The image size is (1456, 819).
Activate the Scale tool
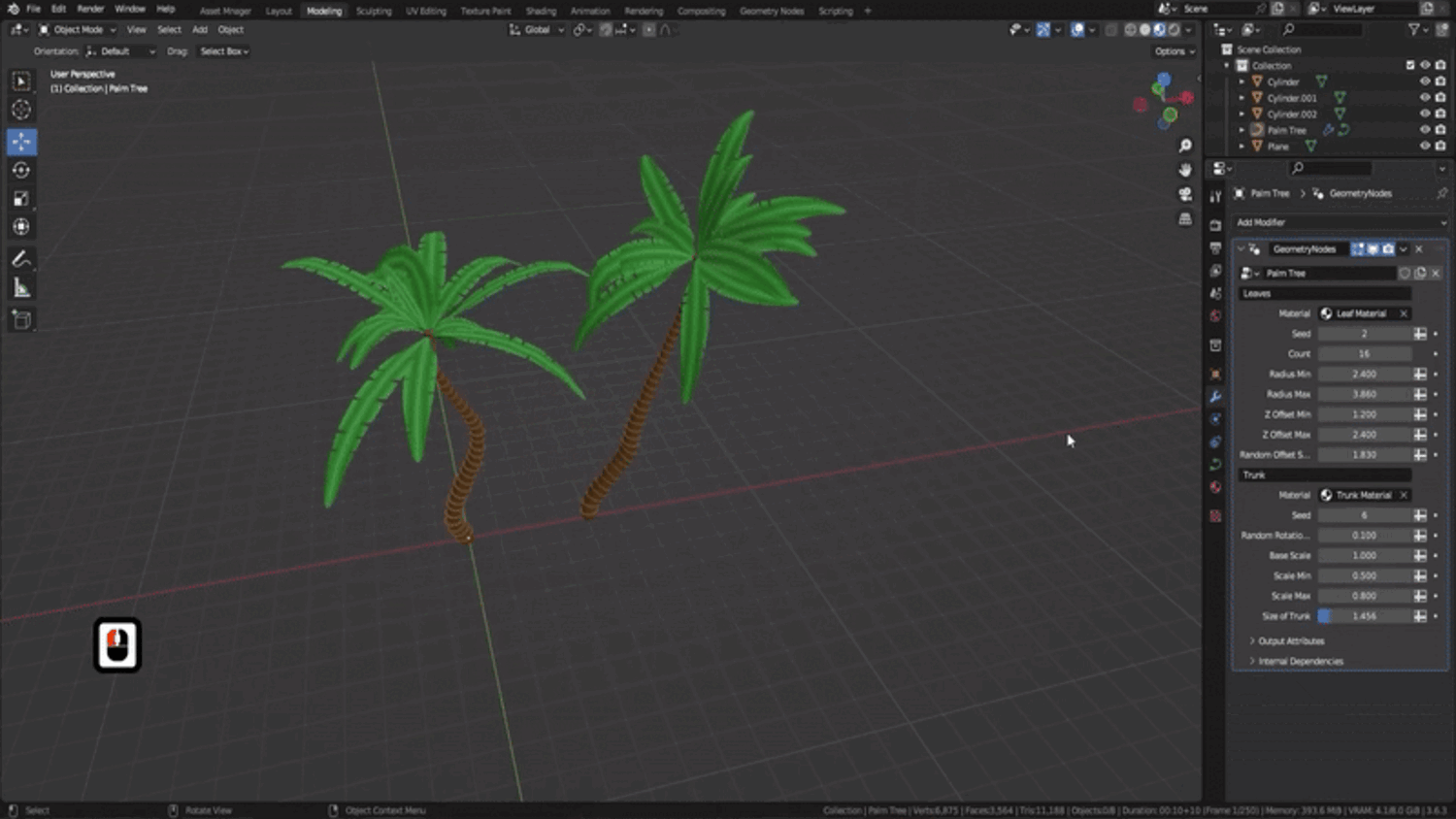click(x=21, y=199)
